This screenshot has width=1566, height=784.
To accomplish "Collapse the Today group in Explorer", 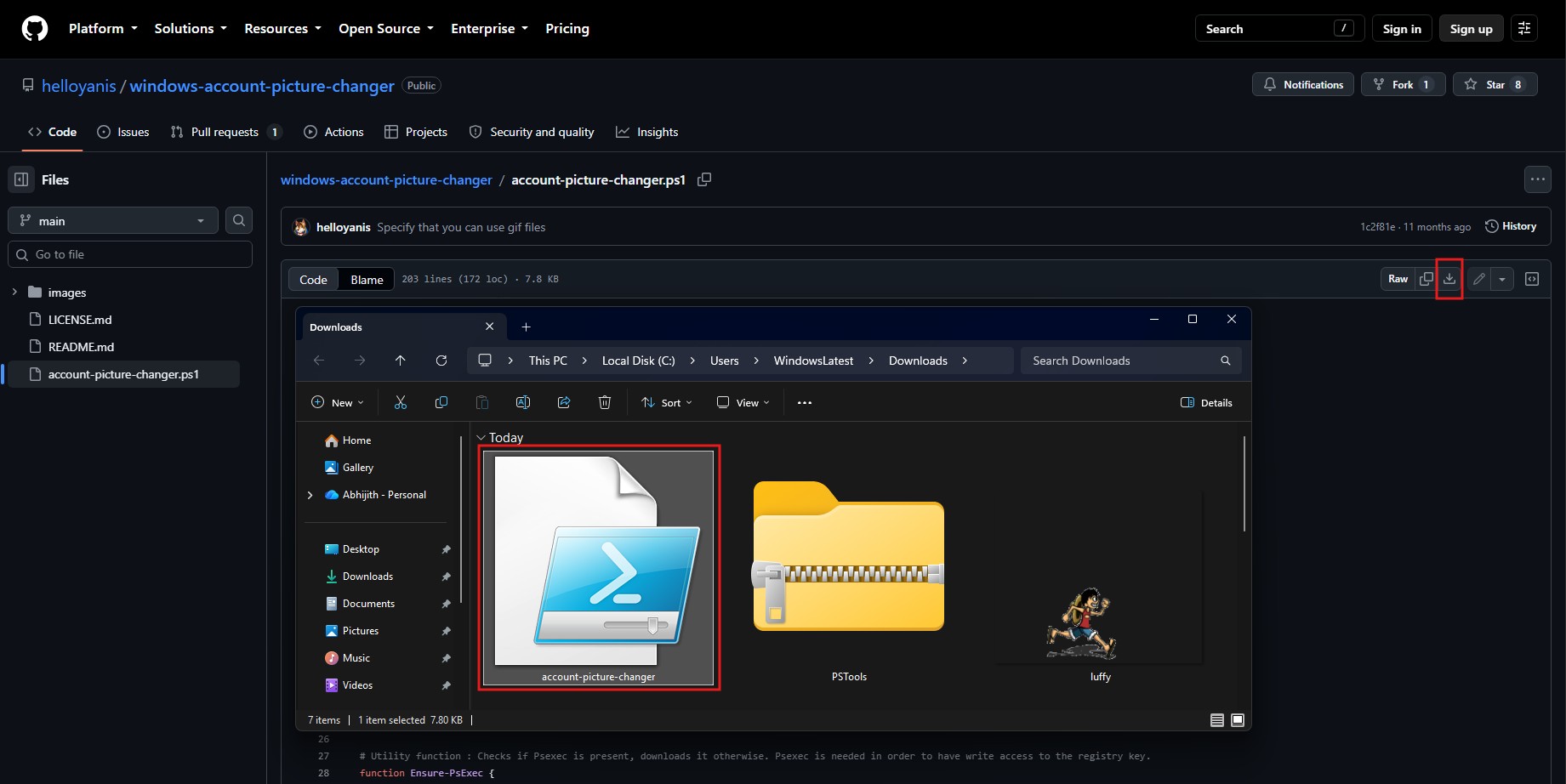I will 481,438.
